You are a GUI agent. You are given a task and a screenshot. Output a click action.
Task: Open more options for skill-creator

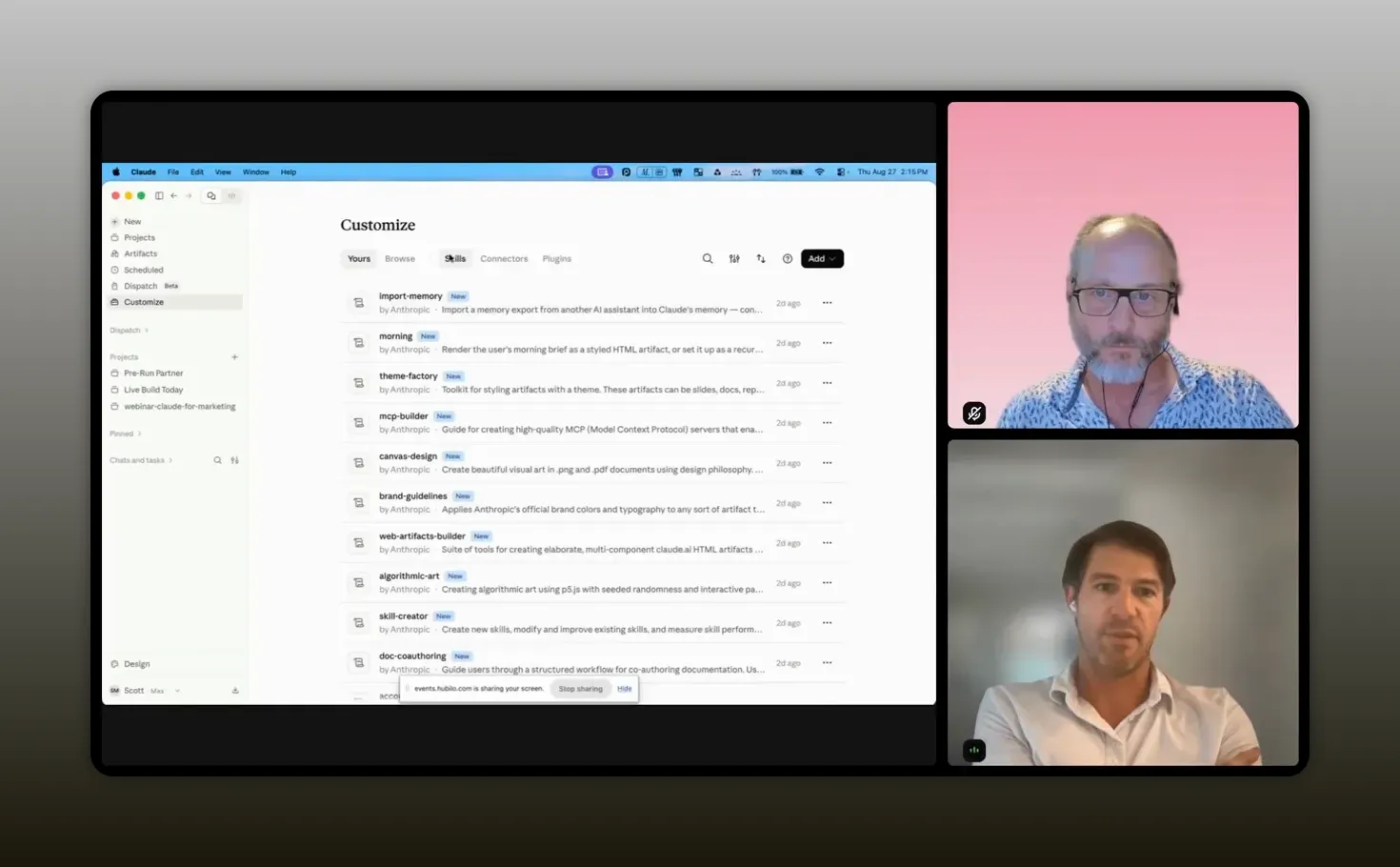coord(828,623)
